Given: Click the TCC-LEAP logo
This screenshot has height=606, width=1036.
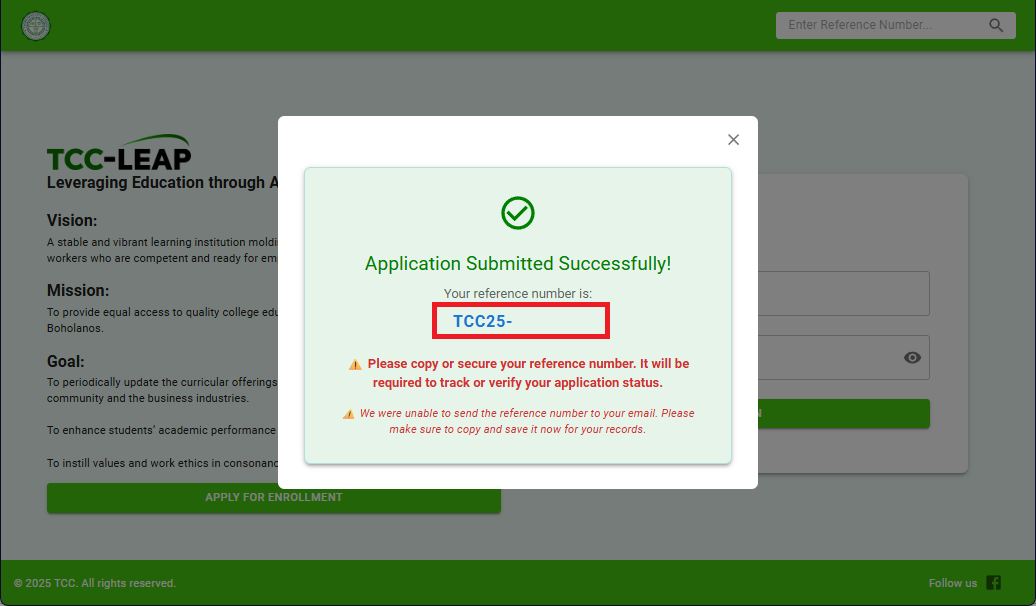Looking at the screenshot, I should tap(119, 153).
